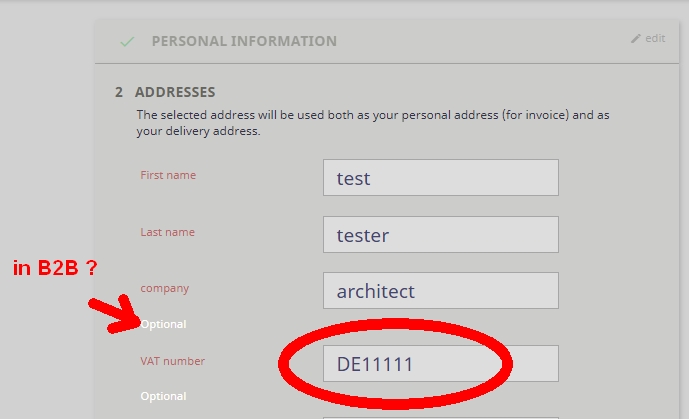Click the address usage description paragraph
This screenshot has height=419, width=689.
[x=372, y=123]
